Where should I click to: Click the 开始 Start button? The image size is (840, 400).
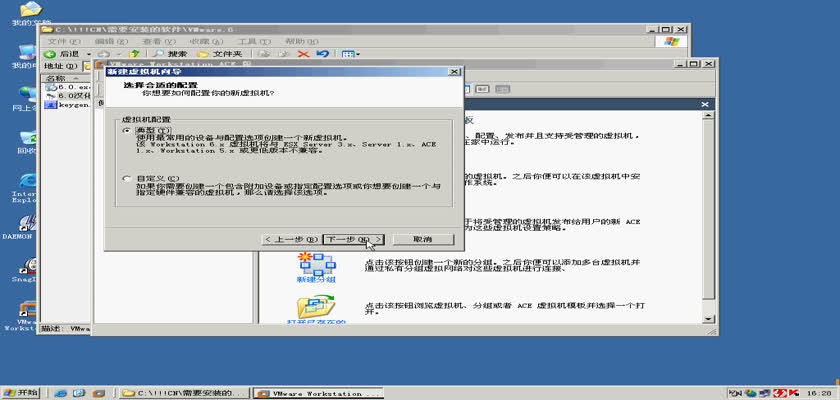(x=20, y=393)
